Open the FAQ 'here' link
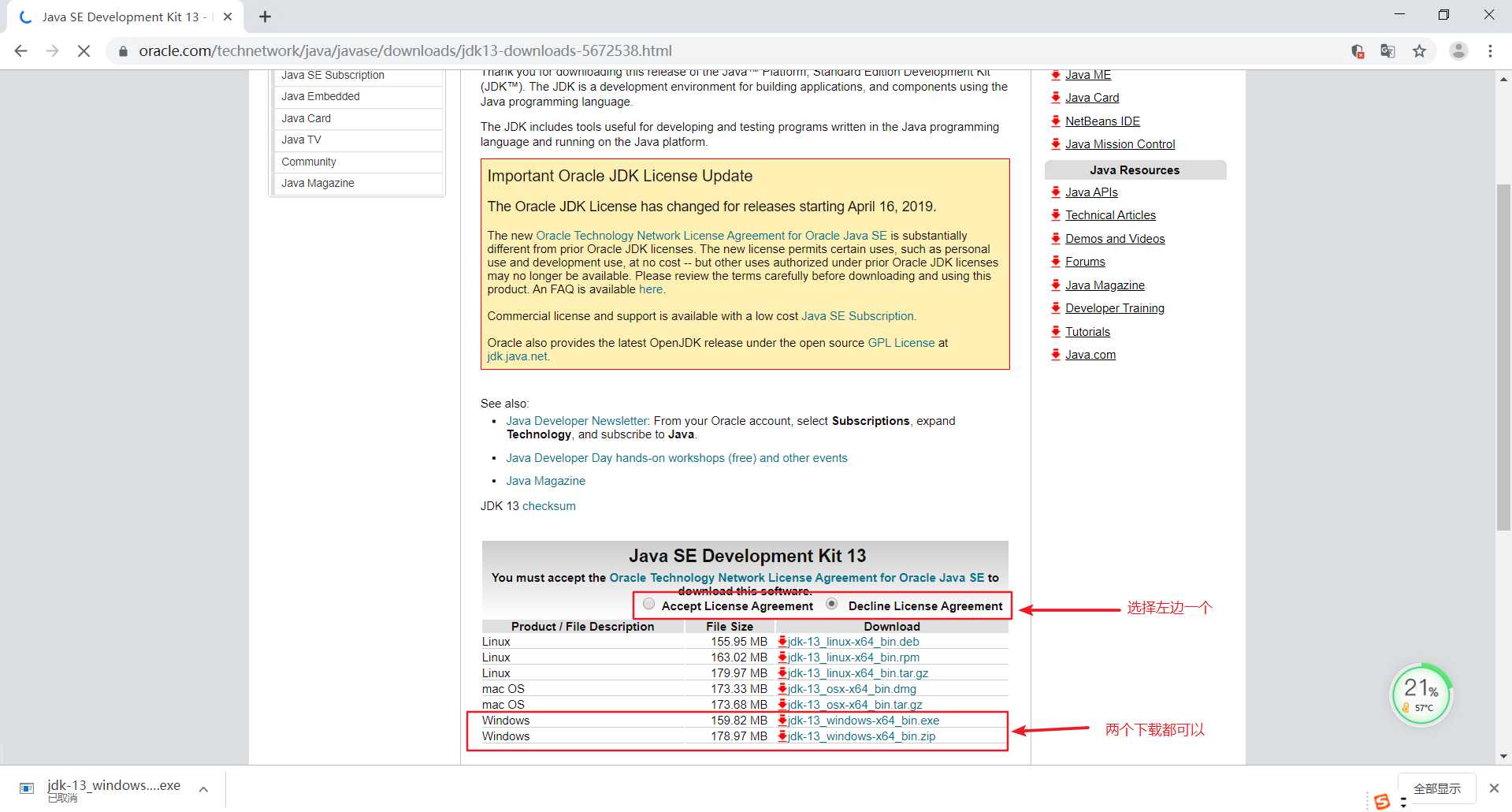Viewport: 1512px width, 812px height. click(x=651, y=289)
